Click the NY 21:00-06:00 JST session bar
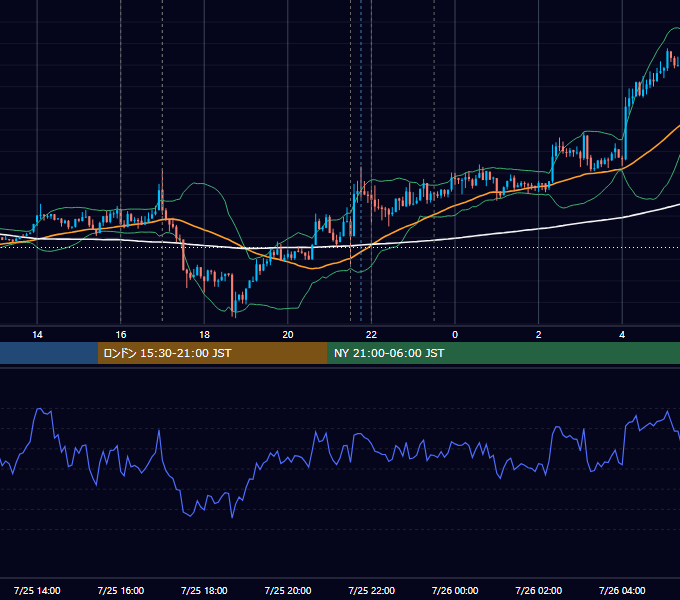Image resolution: width=680 pixels, height=600 pixels. [503, 353]
